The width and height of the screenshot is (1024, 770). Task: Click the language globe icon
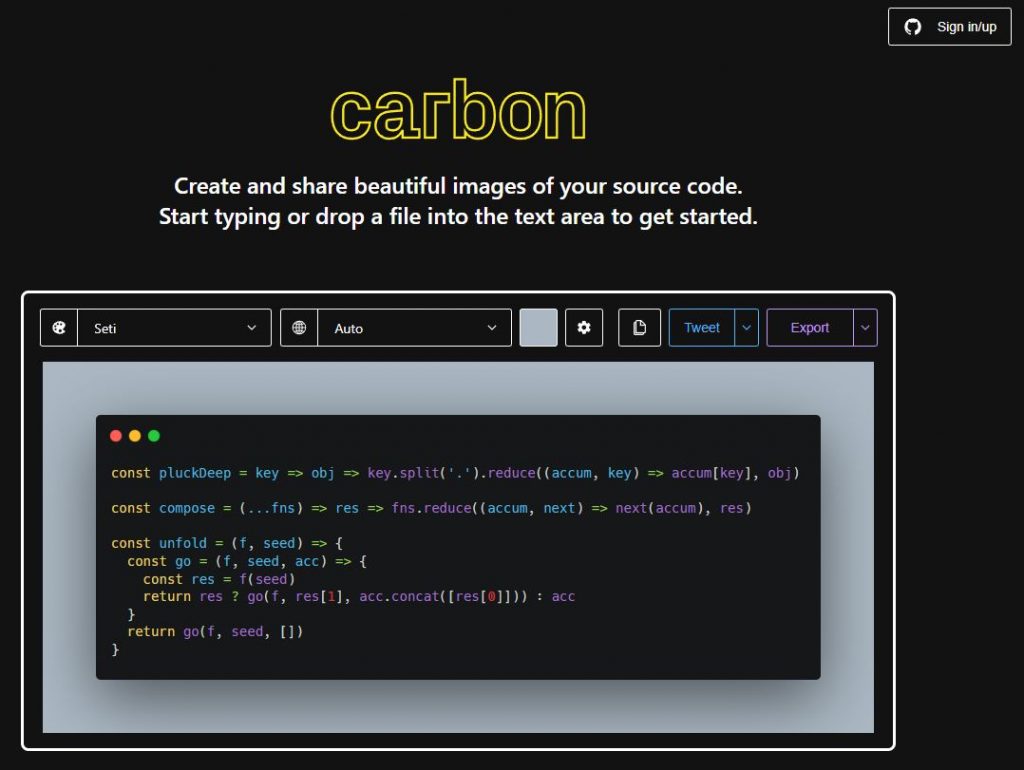297,327
